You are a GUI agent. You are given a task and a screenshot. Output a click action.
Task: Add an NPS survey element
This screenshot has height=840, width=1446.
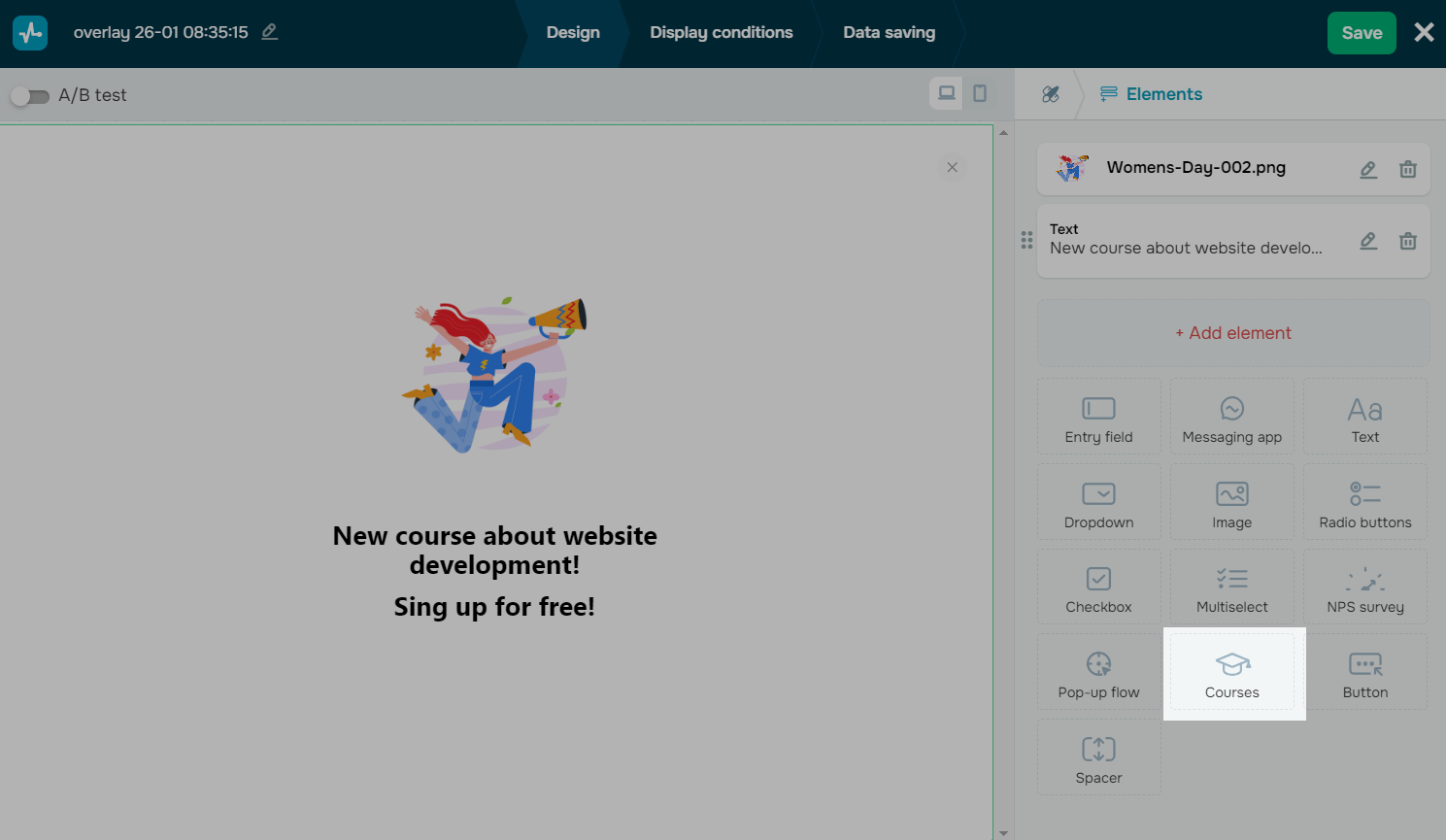(1365, 587)
